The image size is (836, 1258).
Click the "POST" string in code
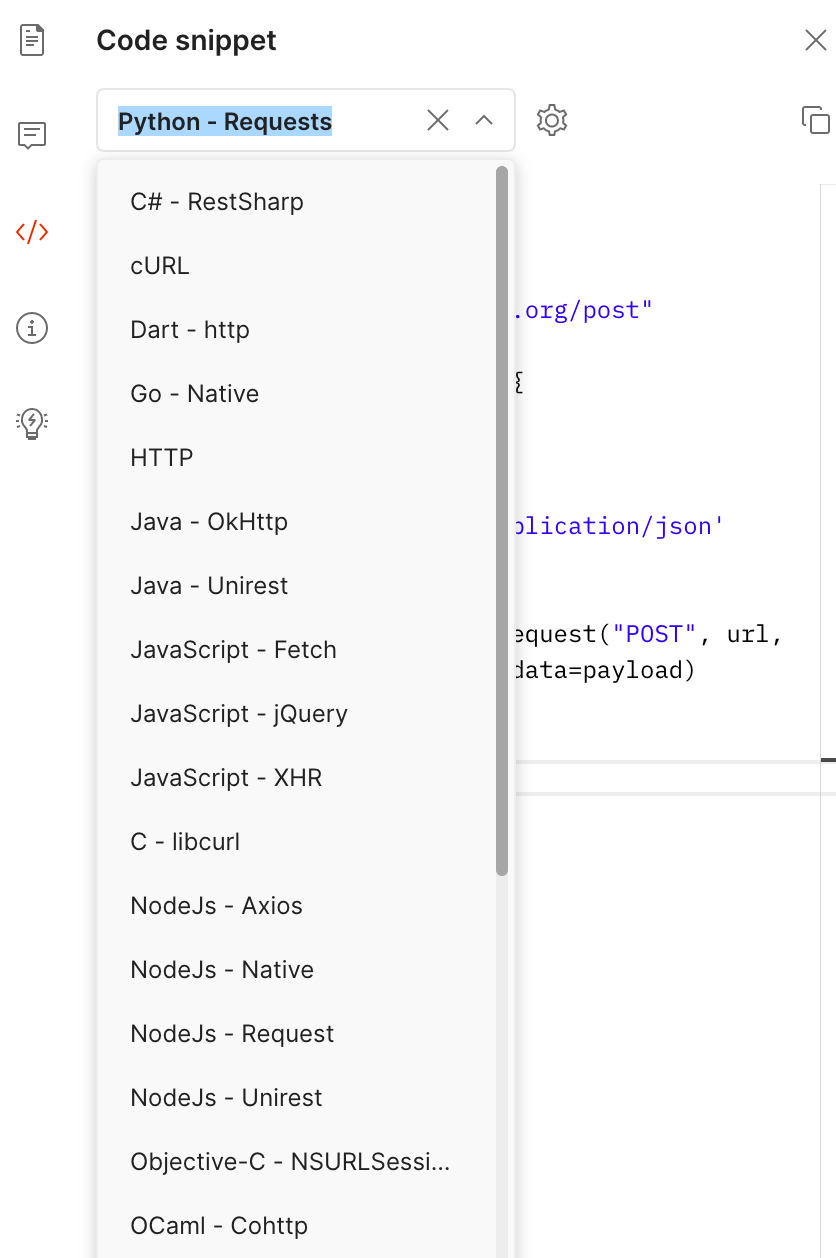pos(654,634)
